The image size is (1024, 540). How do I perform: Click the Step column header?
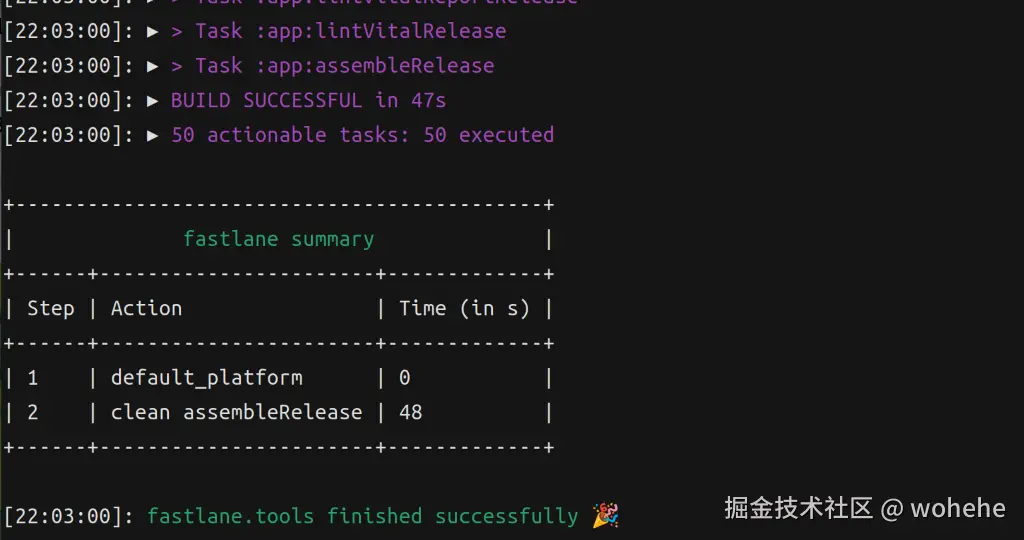pos(50,308)
